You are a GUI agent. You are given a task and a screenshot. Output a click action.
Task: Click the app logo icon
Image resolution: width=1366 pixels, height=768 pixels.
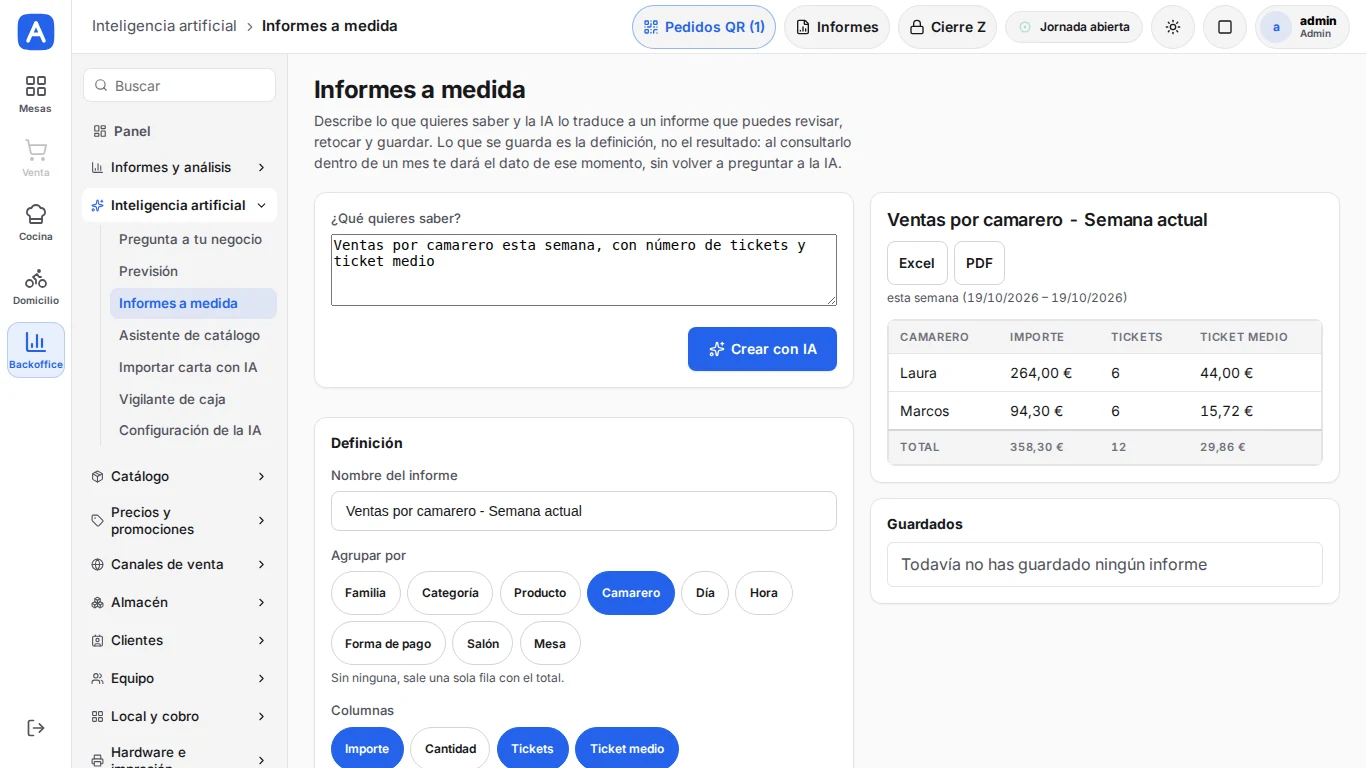point(36,32)
